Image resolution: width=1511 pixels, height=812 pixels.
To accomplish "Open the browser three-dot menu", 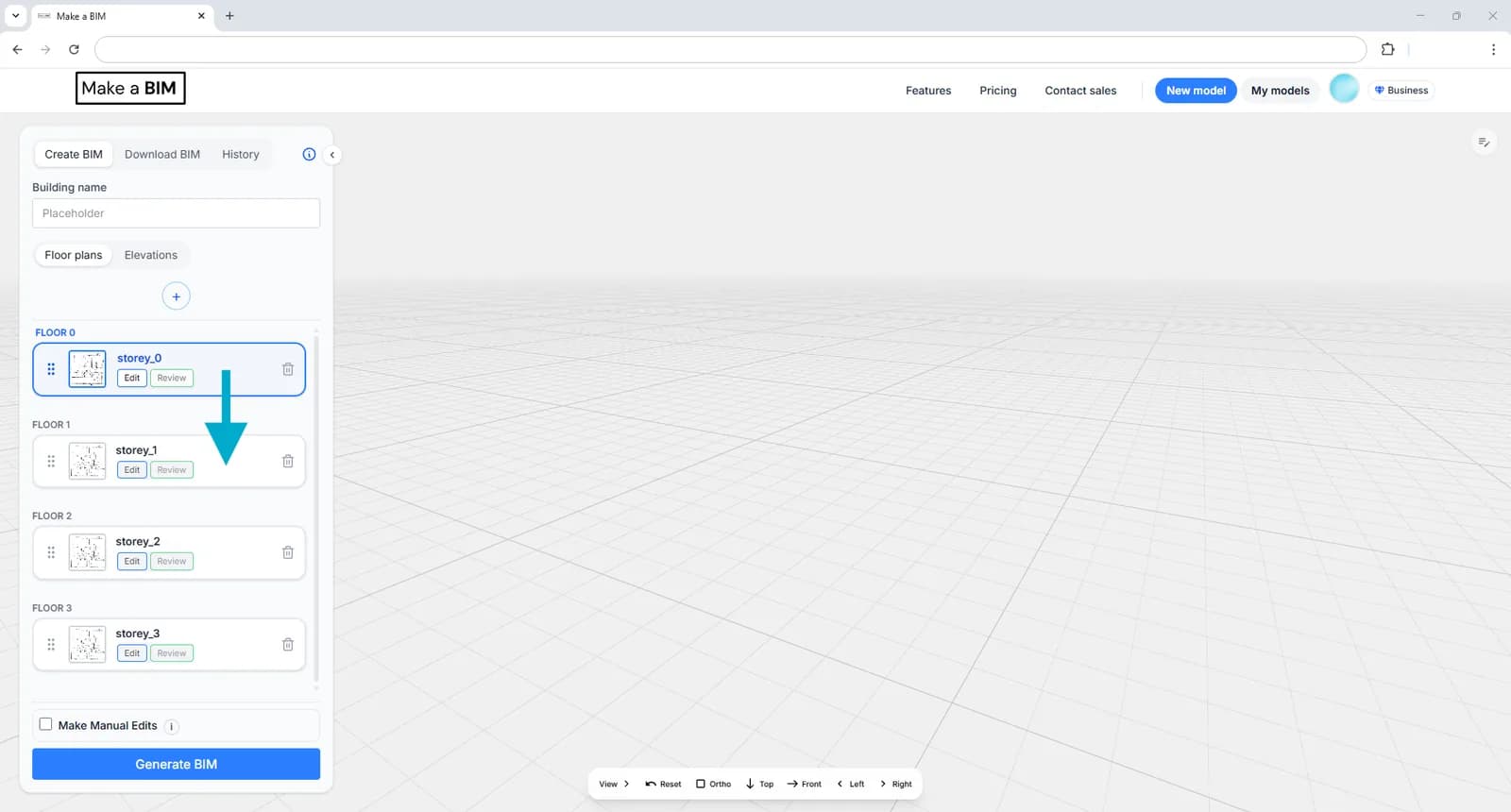I will coord(1493,49).
